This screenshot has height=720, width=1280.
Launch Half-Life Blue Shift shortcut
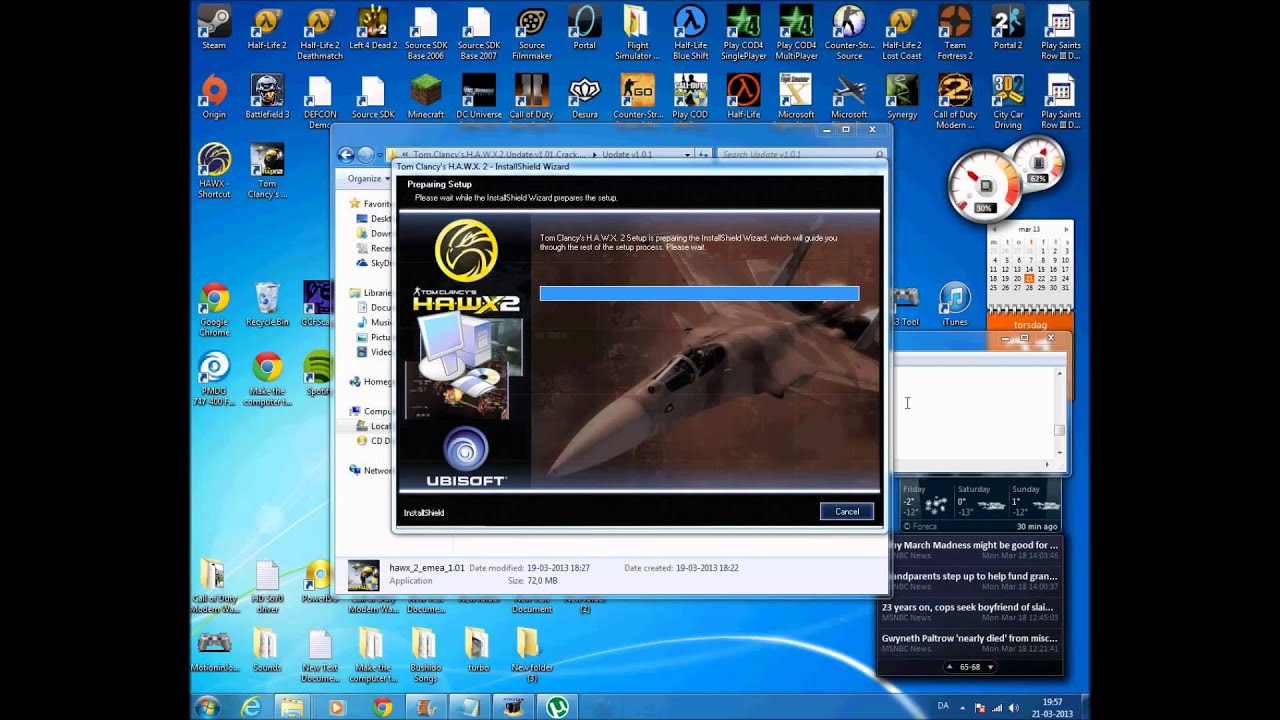690,33
